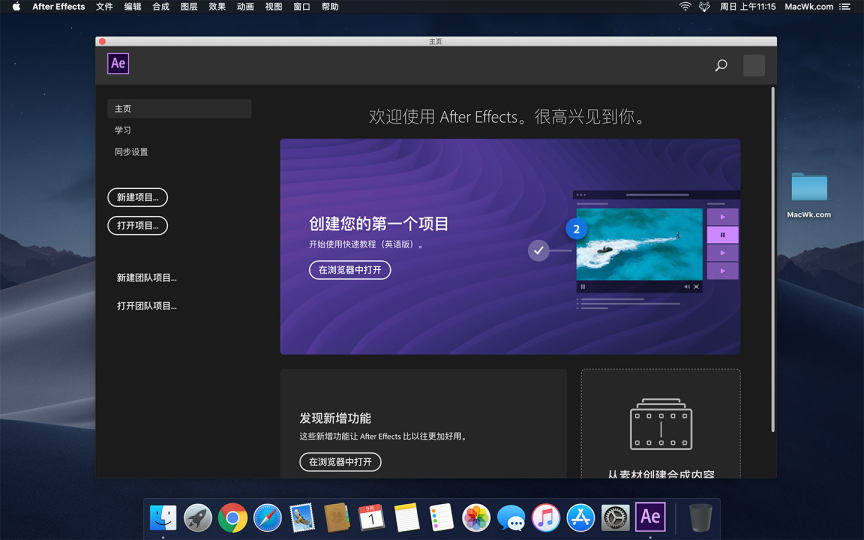Click After Effects icon in the dock

pos(650,517)
